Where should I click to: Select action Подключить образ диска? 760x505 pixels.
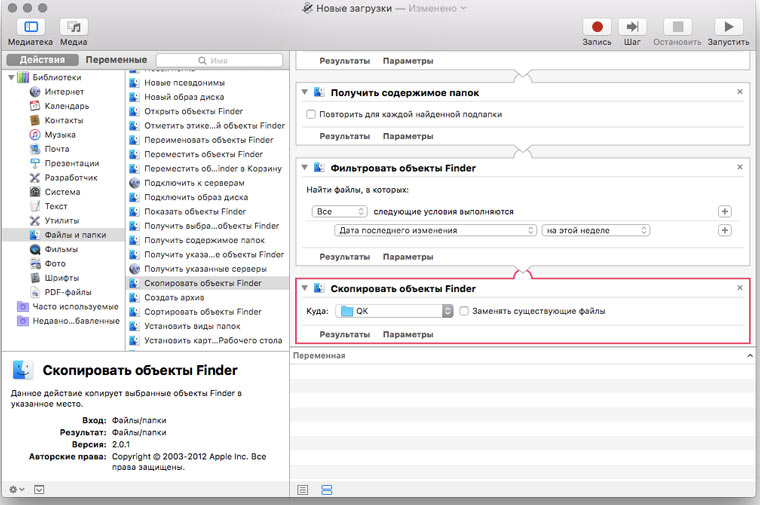point(196,197)
